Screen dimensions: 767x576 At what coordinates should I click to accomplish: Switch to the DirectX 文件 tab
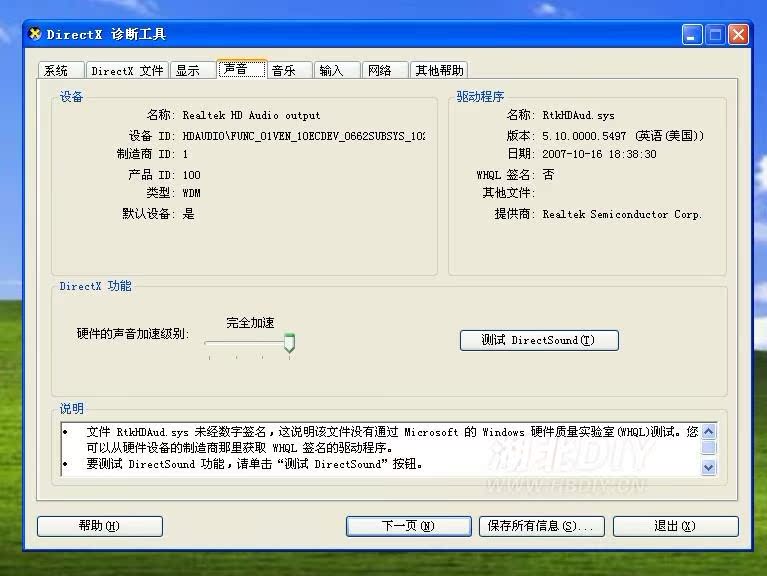127,70
